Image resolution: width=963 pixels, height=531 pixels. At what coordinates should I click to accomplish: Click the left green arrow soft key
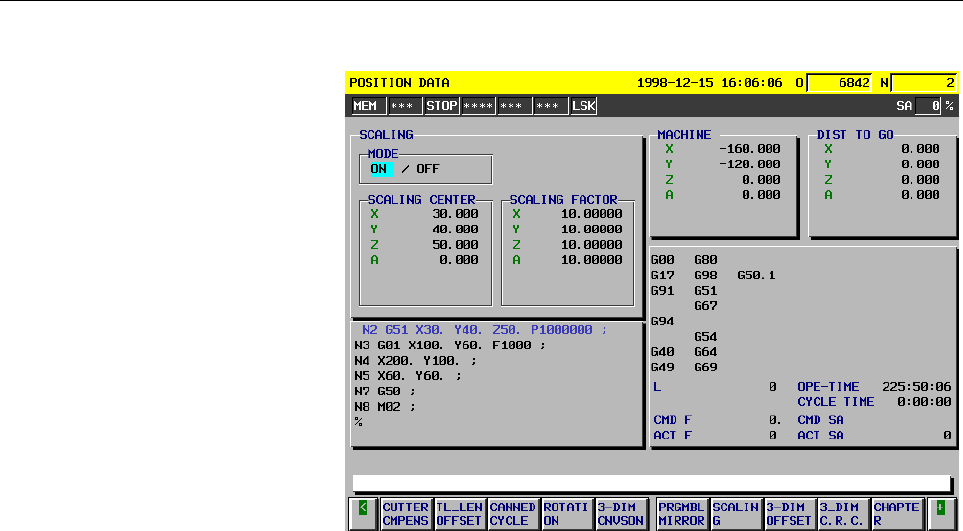(x=362, y=513)
